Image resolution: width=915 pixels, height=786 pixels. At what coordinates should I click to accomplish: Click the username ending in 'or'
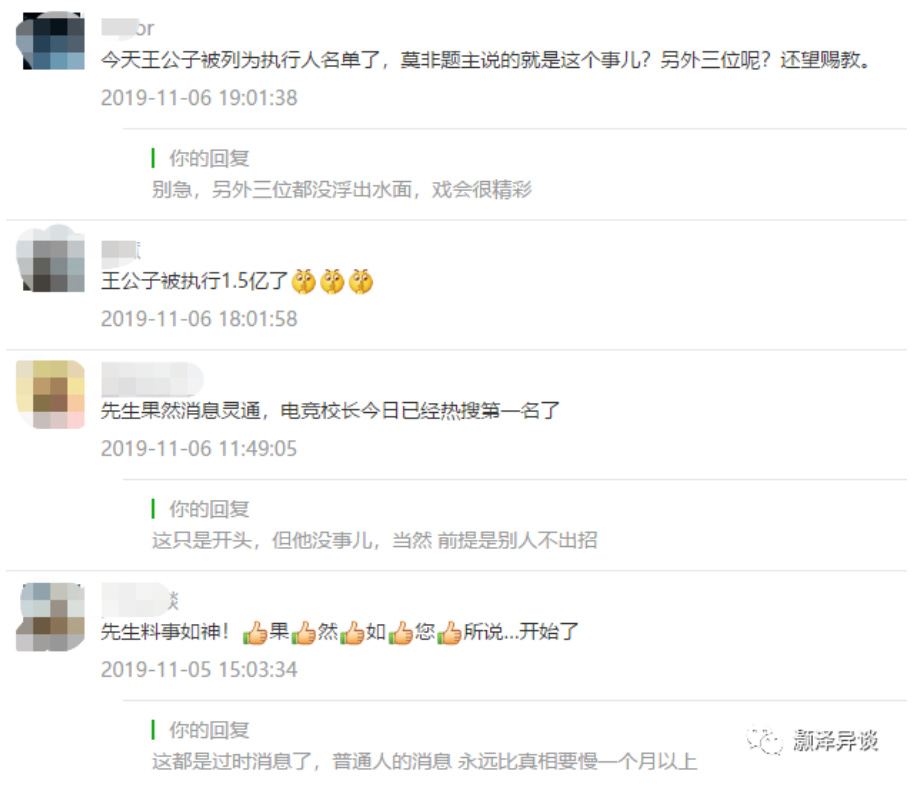128,27
